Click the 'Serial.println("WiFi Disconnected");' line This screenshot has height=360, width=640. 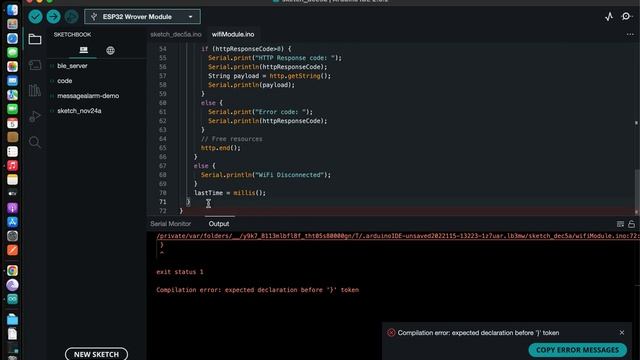(266, 175)
